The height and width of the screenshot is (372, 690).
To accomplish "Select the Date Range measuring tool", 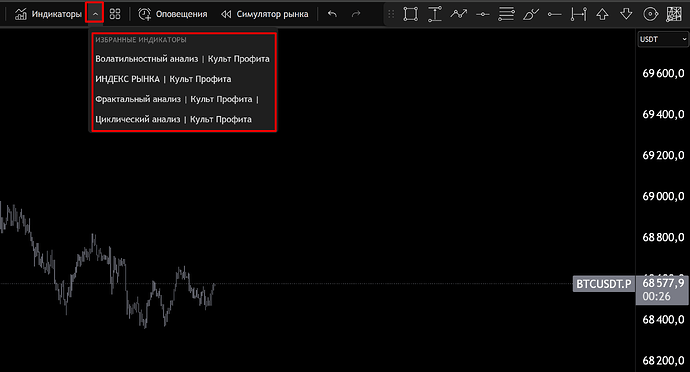I will [579, 14].
